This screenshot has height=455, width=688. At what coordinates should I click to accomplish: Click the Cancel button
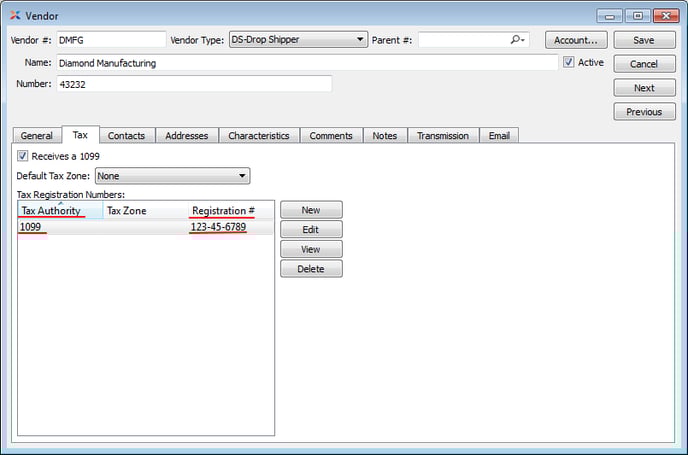644,64
